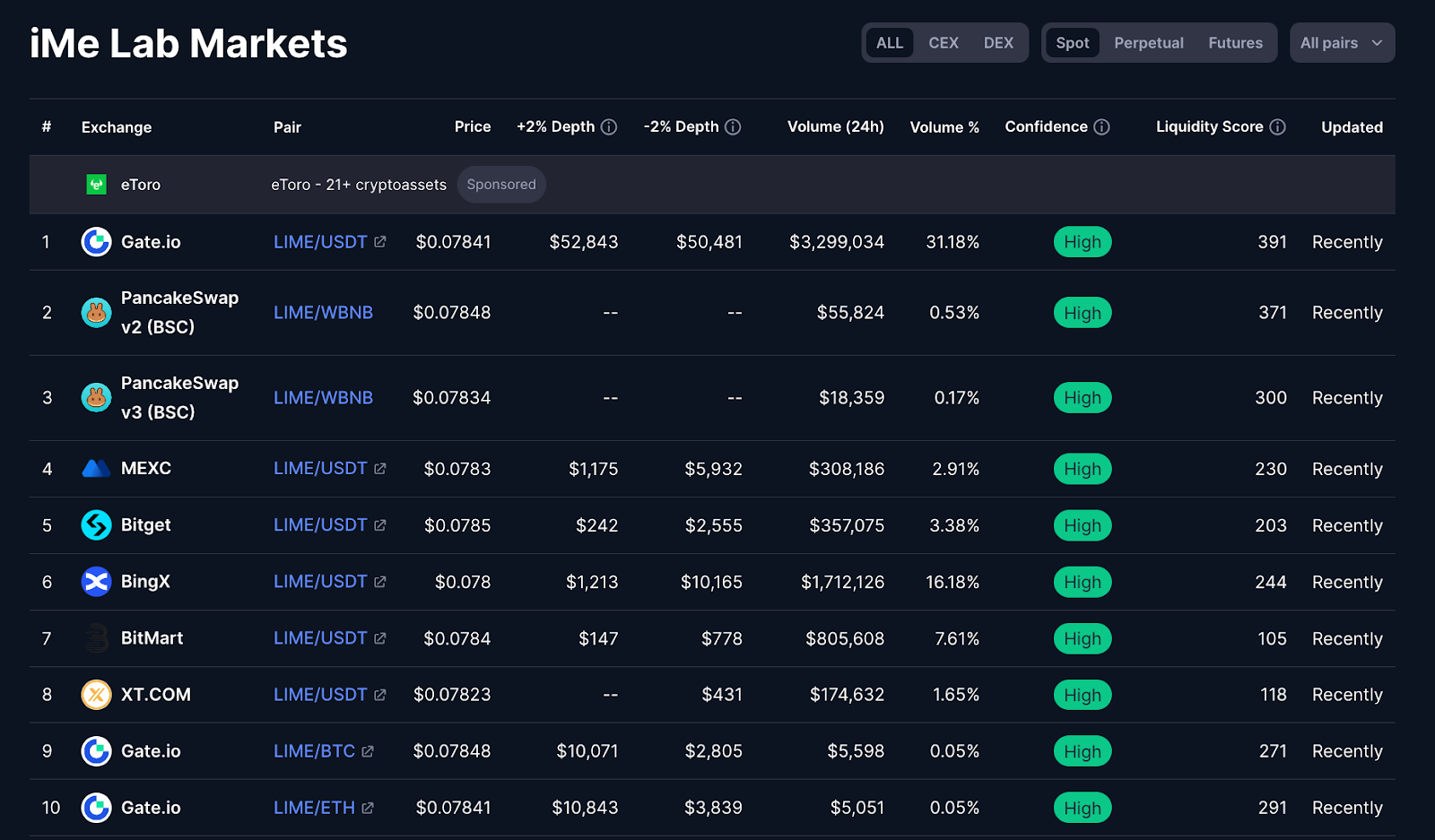Click the BitMart logo icon
Screen dimensions: 1435x840
pos(96,638)
